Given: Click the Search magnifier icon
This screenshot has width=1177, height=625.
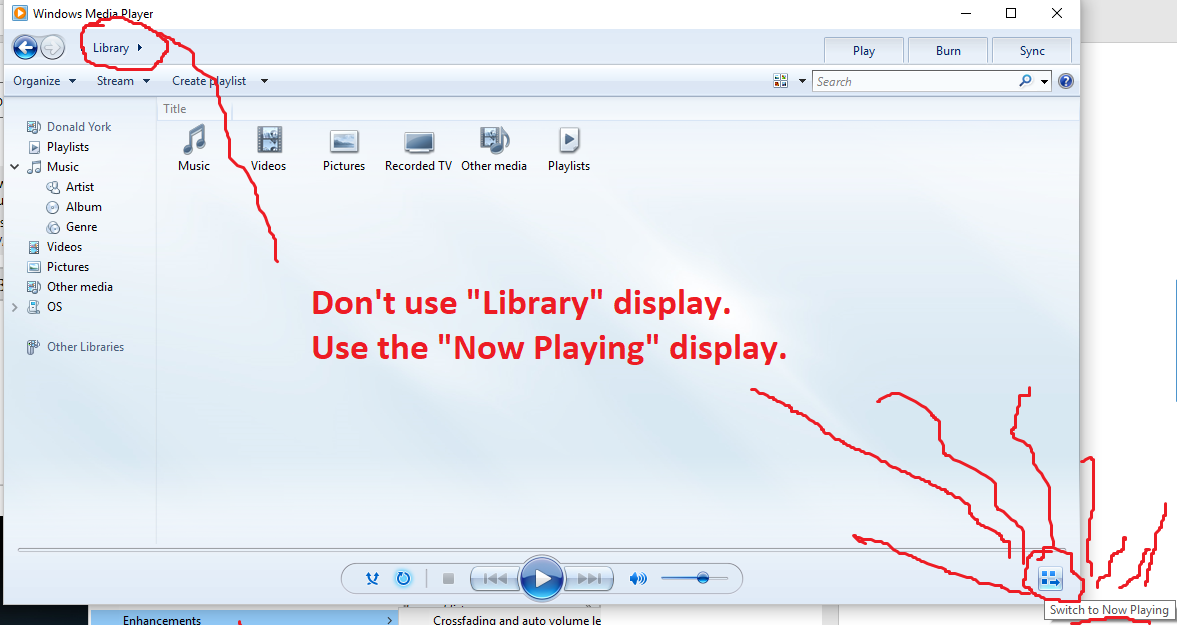Looking at the screenshot, I should pos(1025,81).
